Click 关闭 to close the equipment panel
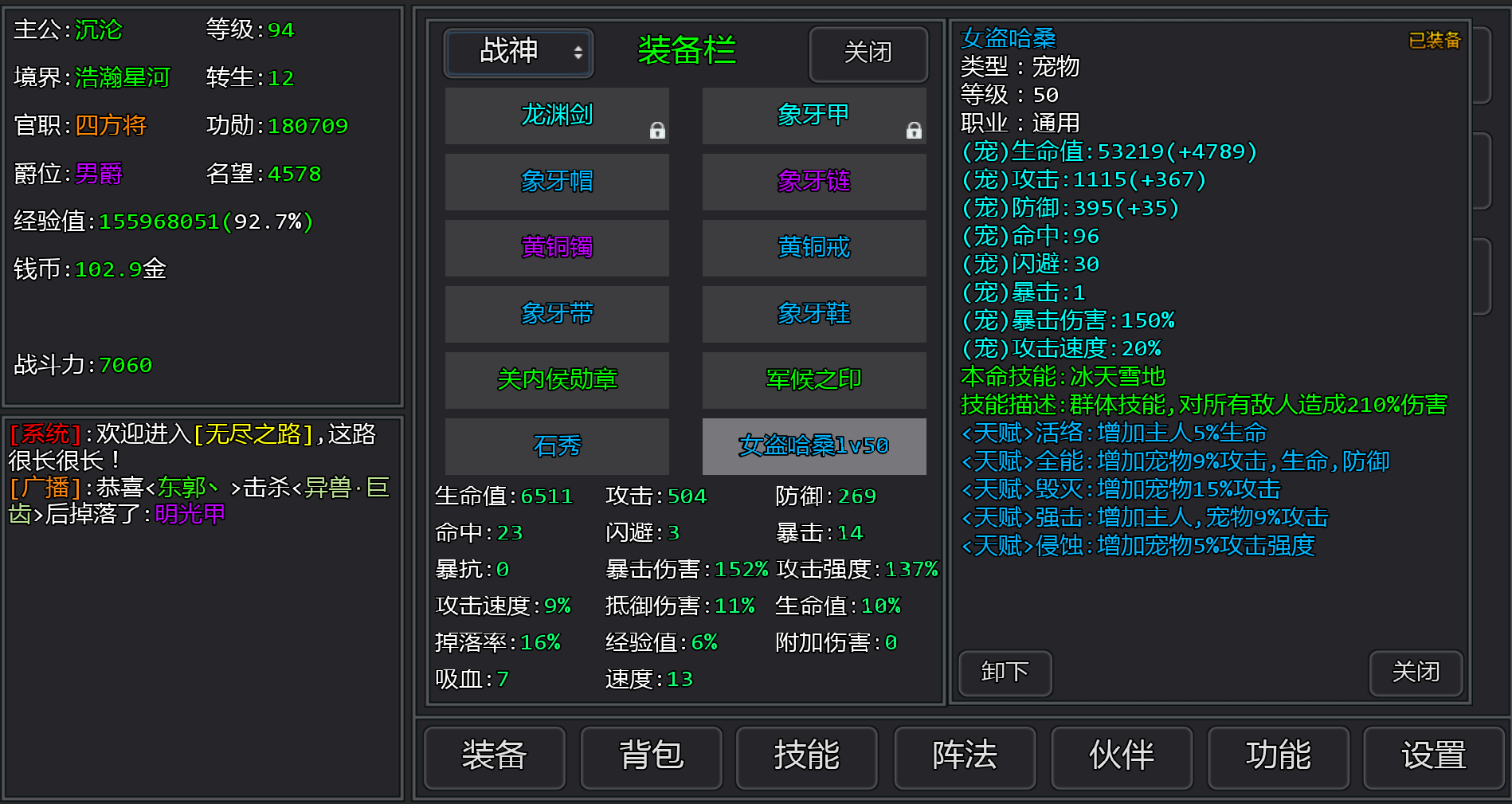 click(868, 54)
